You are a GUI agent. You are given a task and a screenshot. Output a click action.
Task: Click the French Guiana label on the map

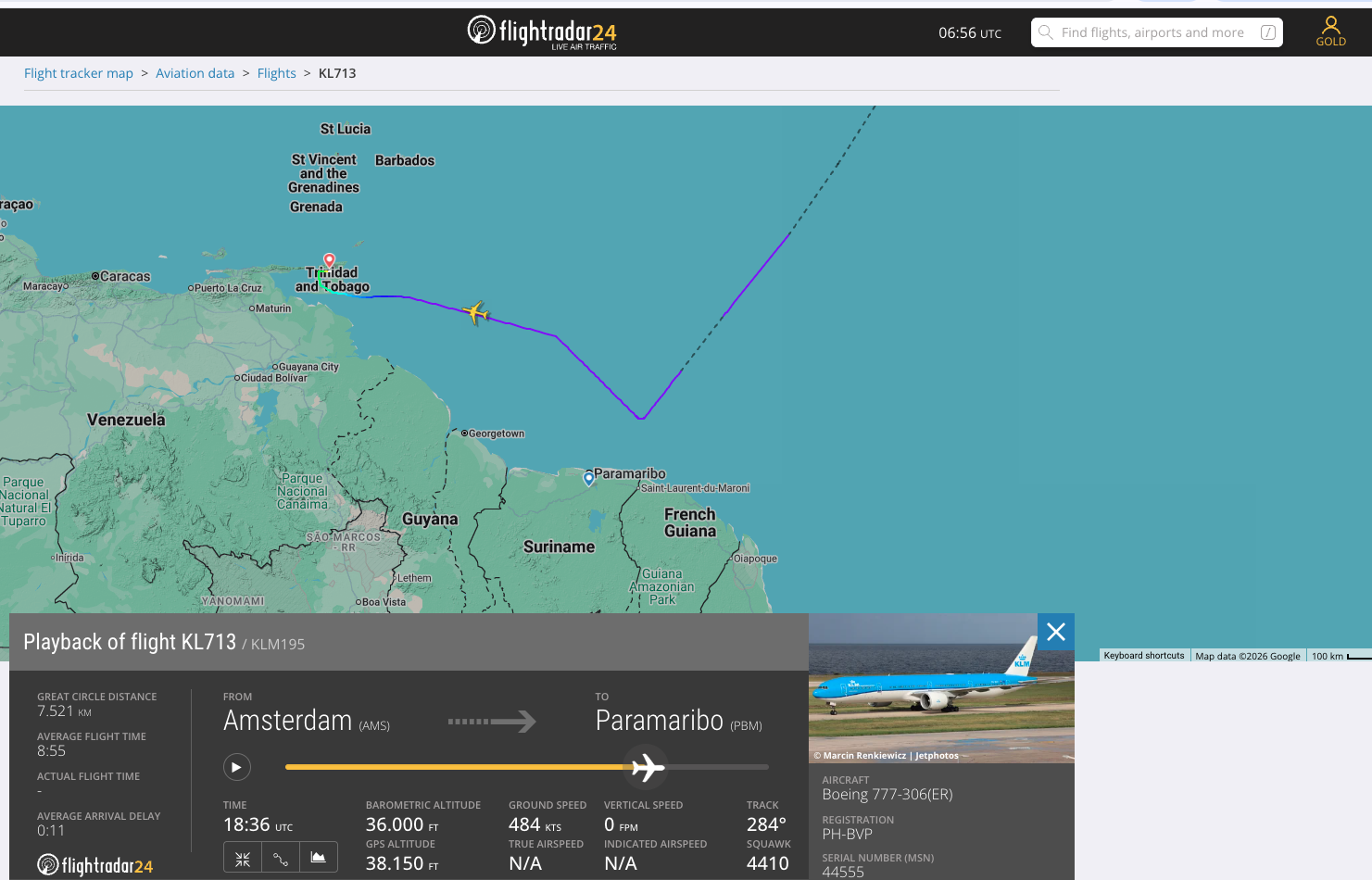pos(690,522)
